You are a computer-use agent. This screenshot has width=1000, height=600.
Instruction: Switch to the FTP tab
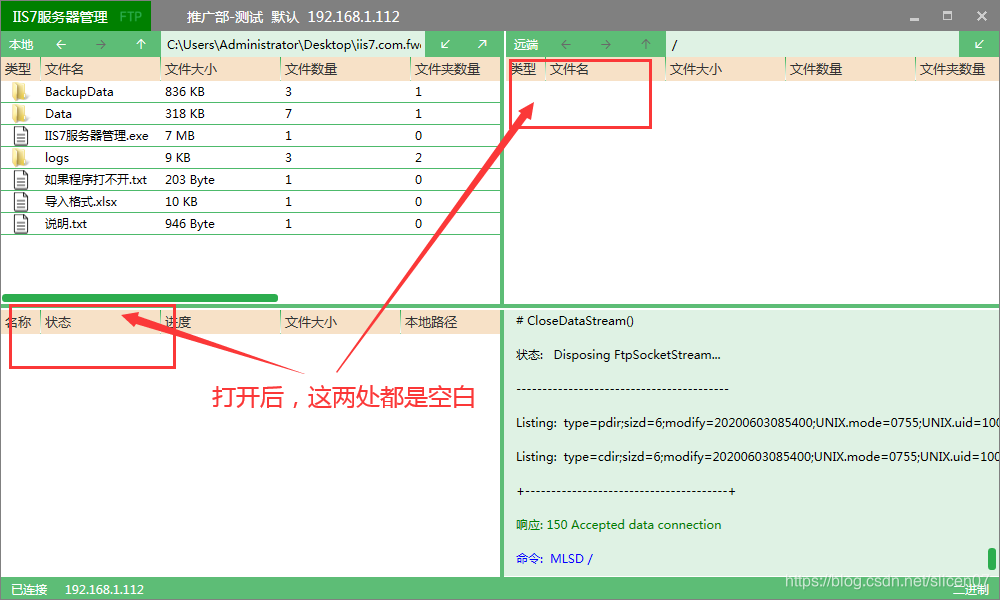131,17
